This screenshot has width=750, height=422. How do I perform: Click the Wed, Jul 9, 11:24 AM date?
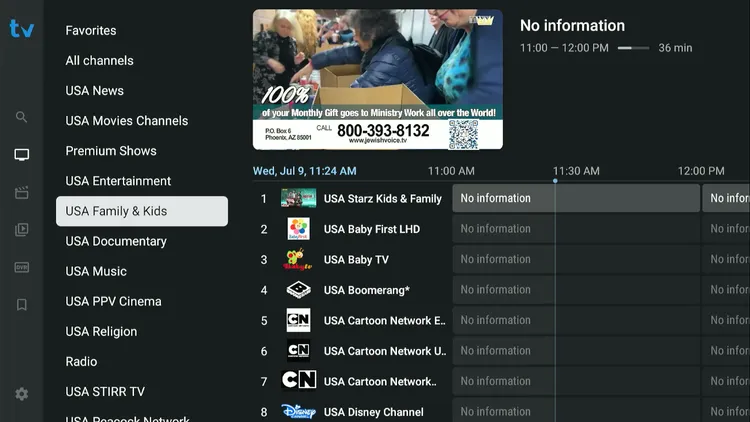pyautogui.click(x=305, y=171)
